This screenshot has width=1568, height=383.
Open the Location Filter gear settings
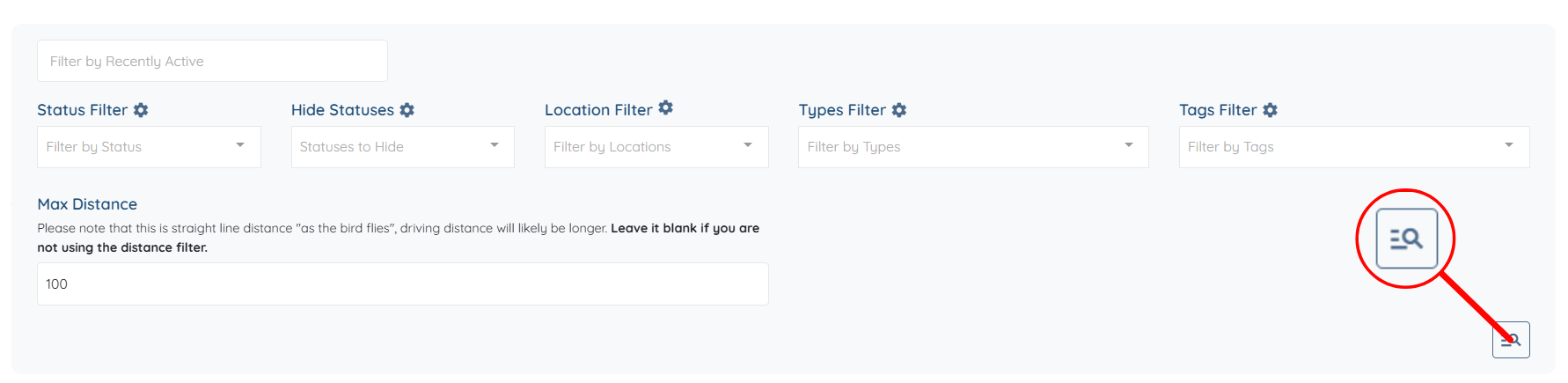tap(666, 108)
